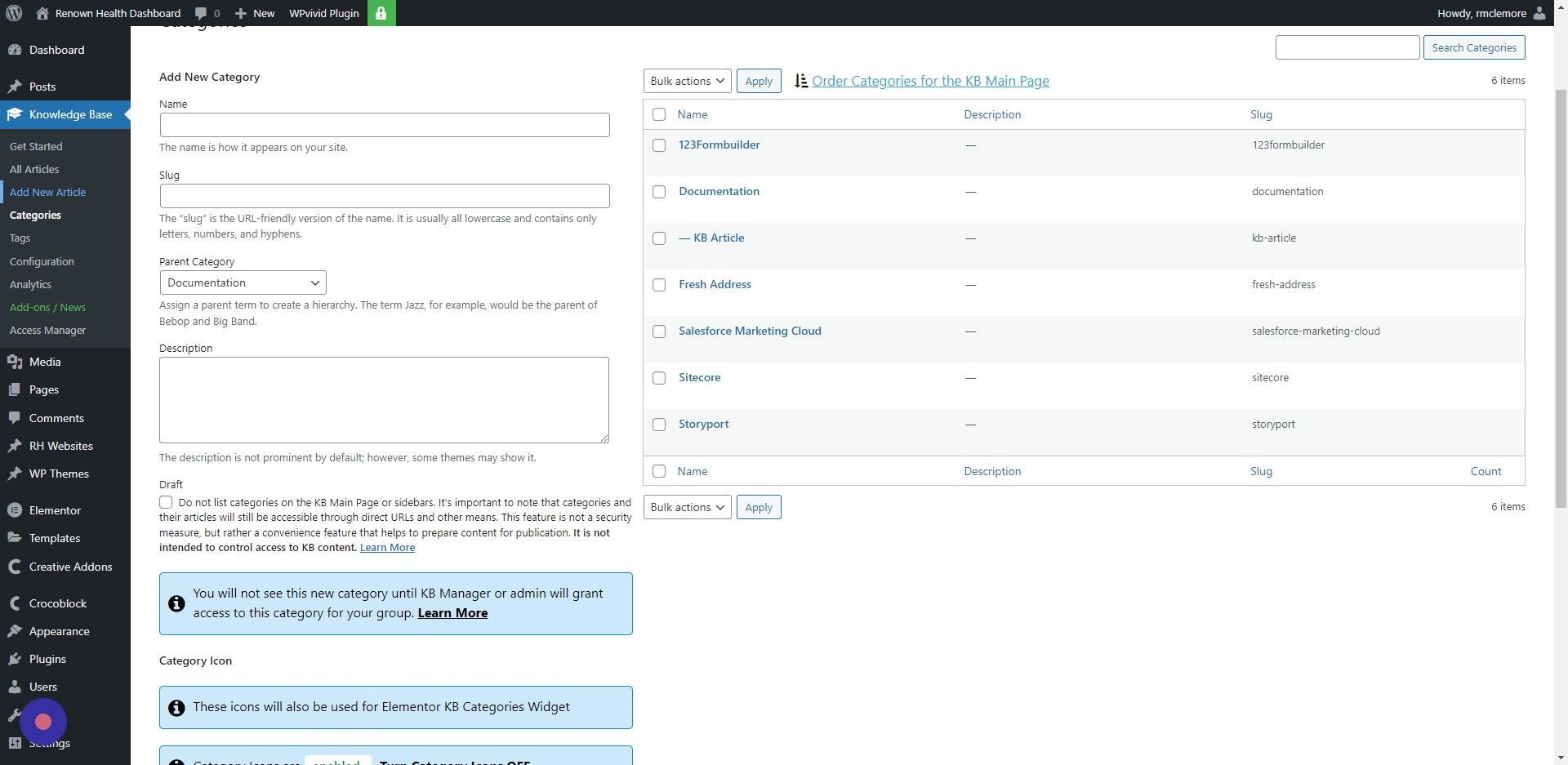The width and height of the screenshot is (1568, 765).
Task: Open Access Manager submenu item
Action: (47, 330)
